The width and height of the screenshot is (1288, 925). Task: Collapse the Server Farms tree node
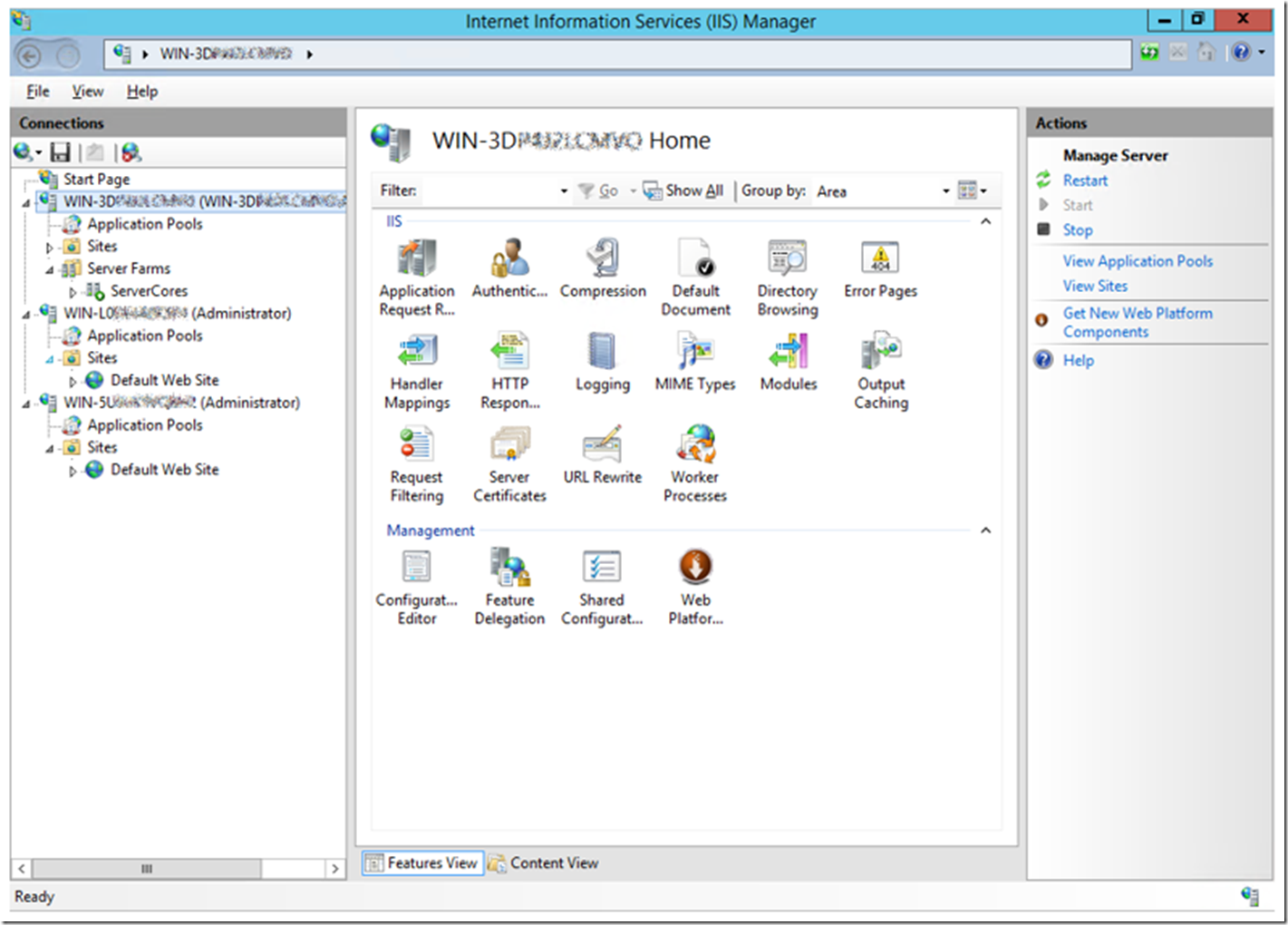pos(50,269)
